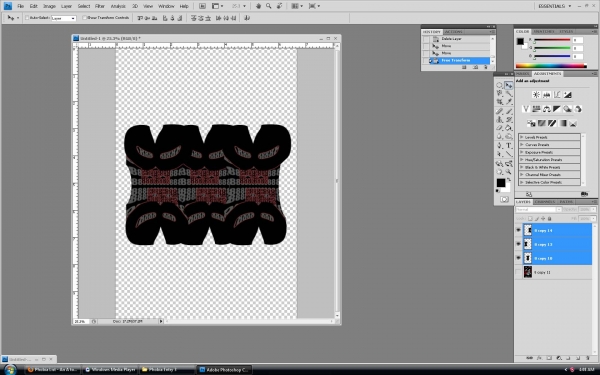Expand the Black & White Presets group

(x=522, y=167)
